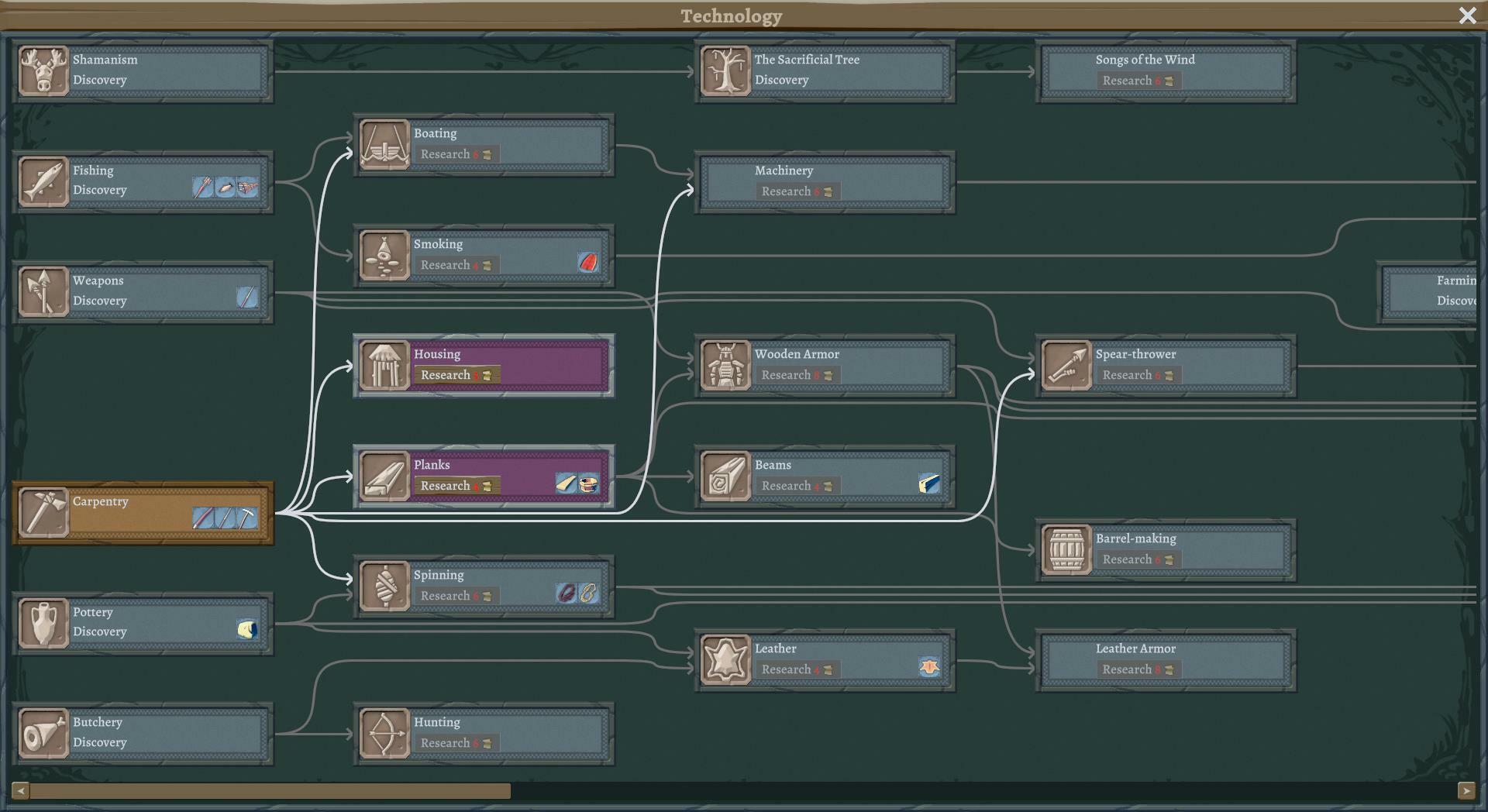The image size is (1488, 812).
Task: Click the Leather hide icon
Action: click(725, 660)
